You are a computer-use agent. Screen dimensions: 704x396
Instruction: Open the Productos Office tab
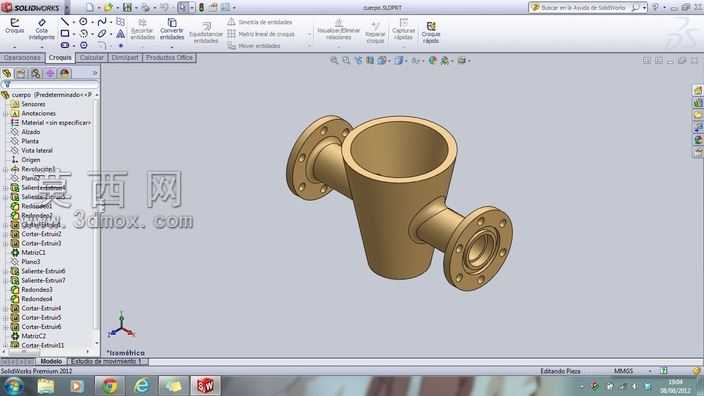point(169,57)
